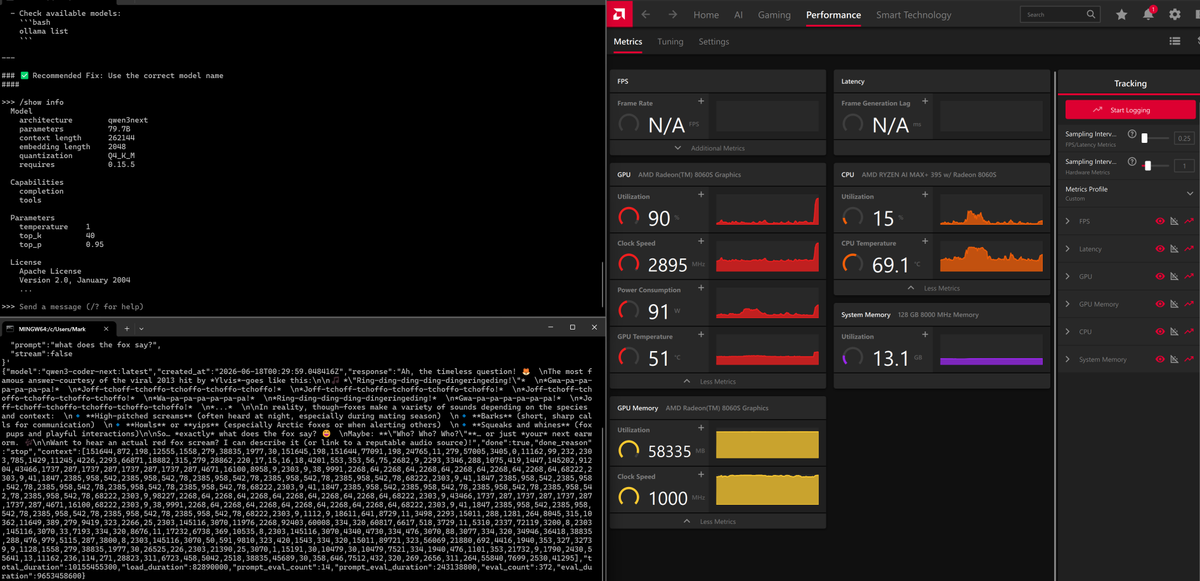Expand the FPS row in Tracking

pyautogui.click(x=1068, y=221)
